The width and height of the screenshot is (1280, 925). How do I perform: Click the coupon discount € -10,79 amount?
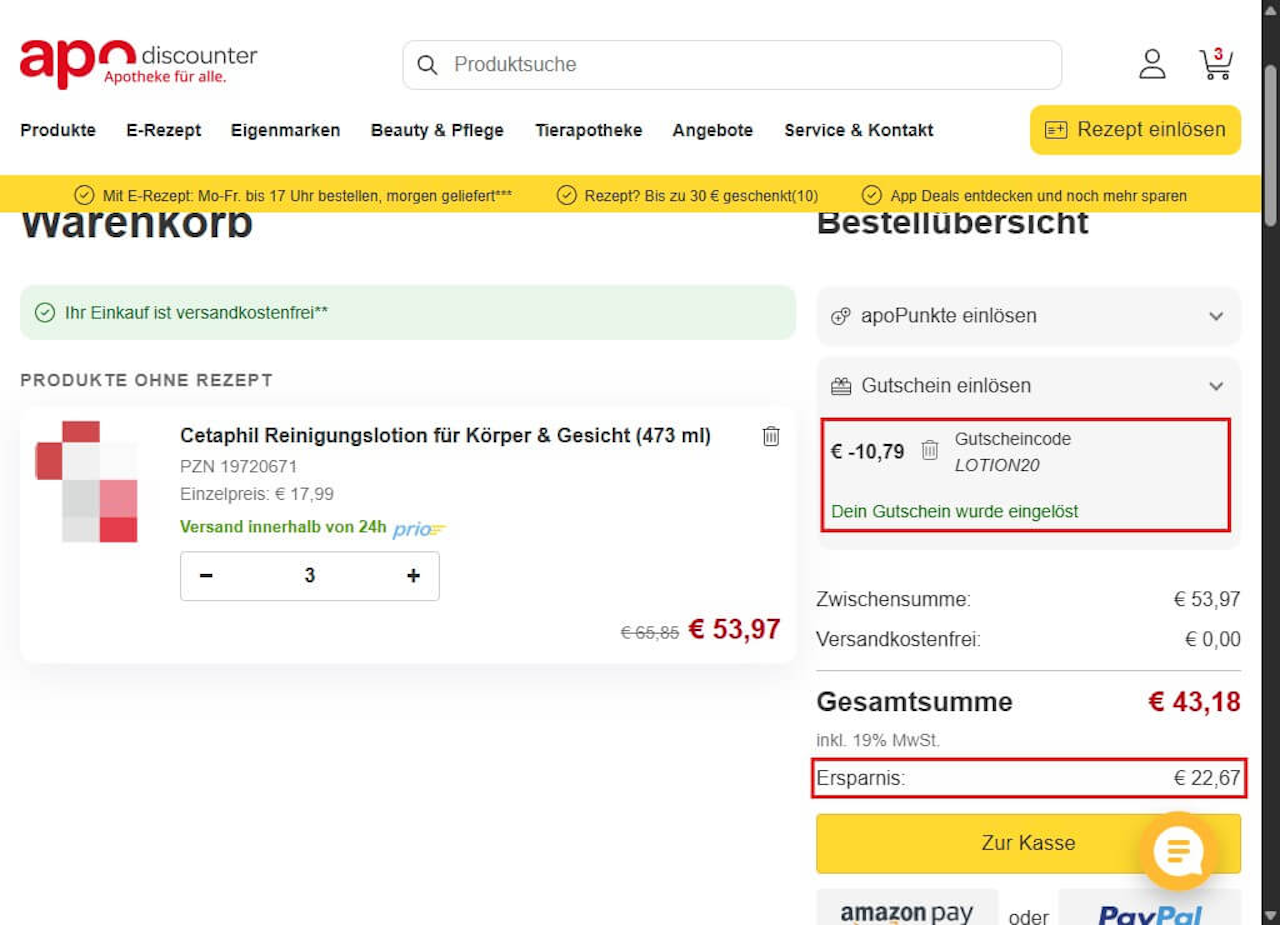(867, 451)
